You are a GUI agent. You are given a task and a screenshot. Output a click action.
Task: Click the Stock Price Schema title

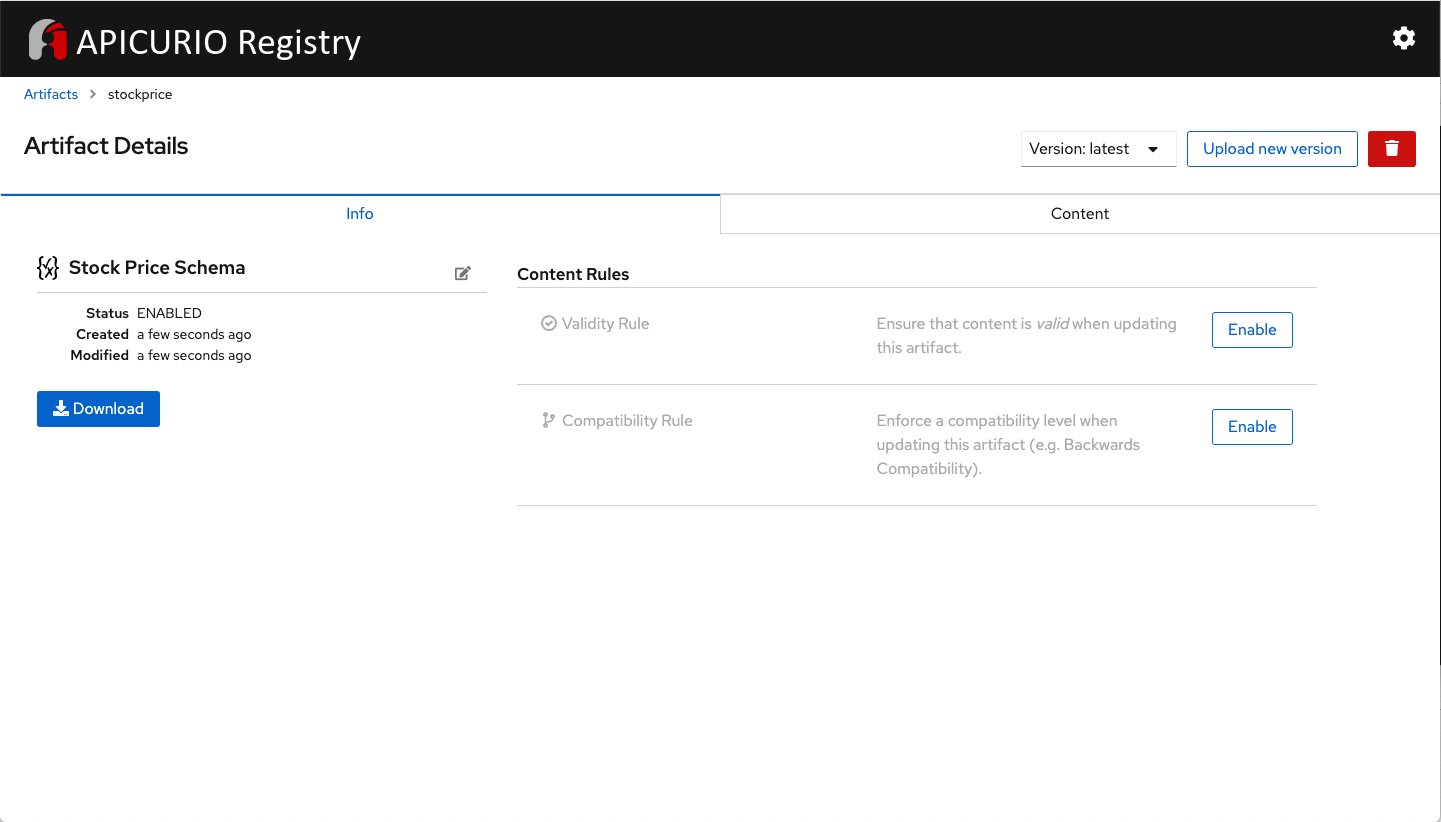tap(157, 268)
